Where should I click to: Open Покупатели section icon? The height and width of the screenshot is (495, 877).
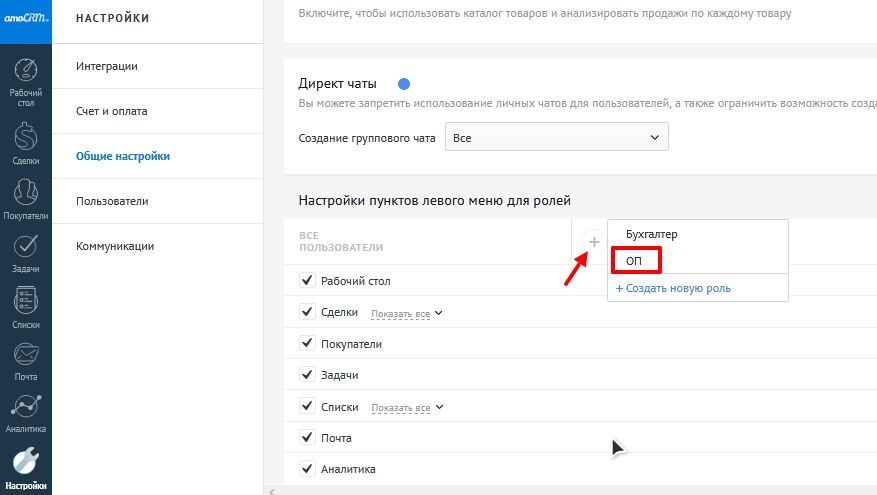click(26, 197)
